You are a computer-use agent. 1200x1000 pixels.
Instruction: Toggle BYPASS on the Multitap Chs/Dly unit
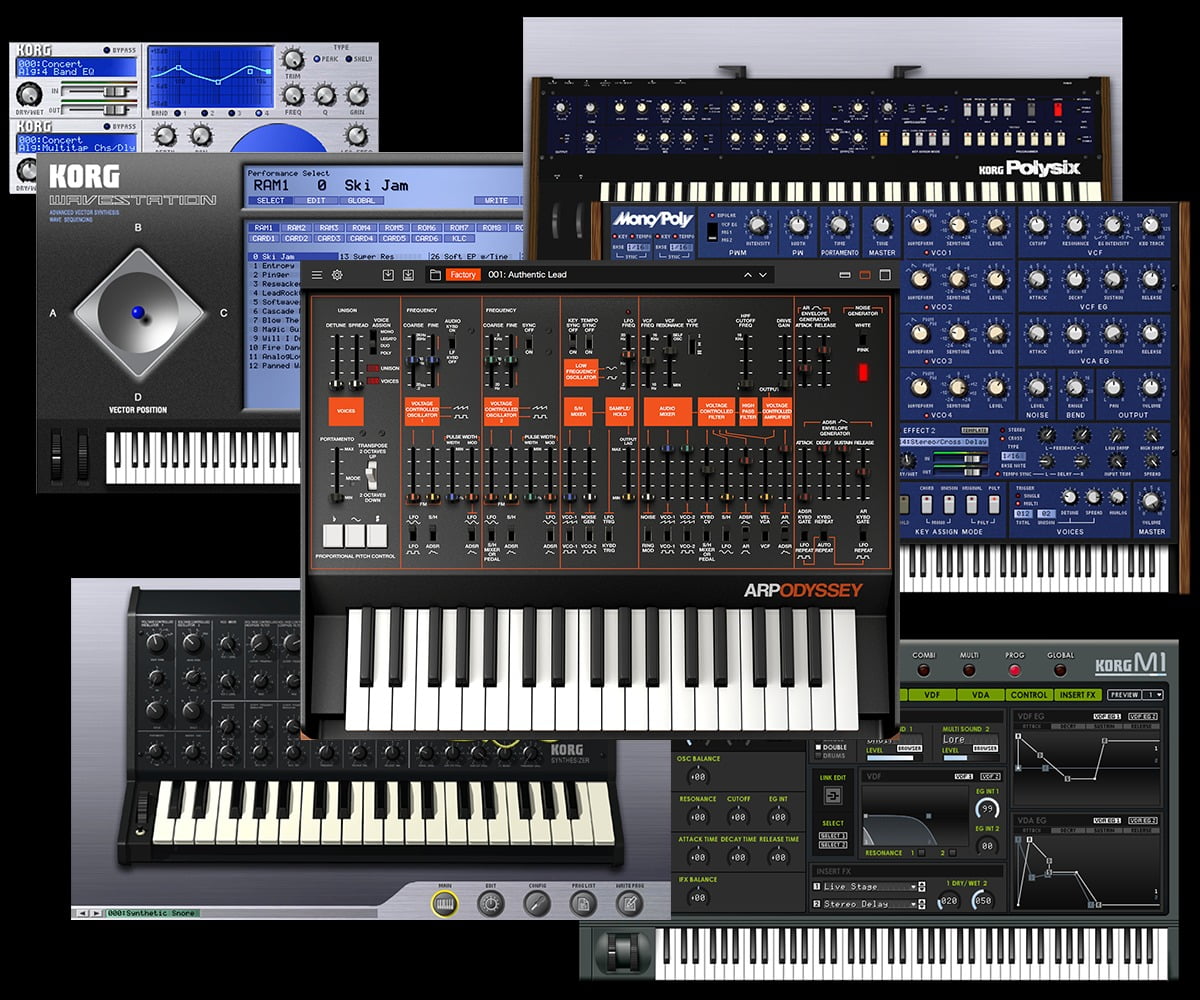107,127
